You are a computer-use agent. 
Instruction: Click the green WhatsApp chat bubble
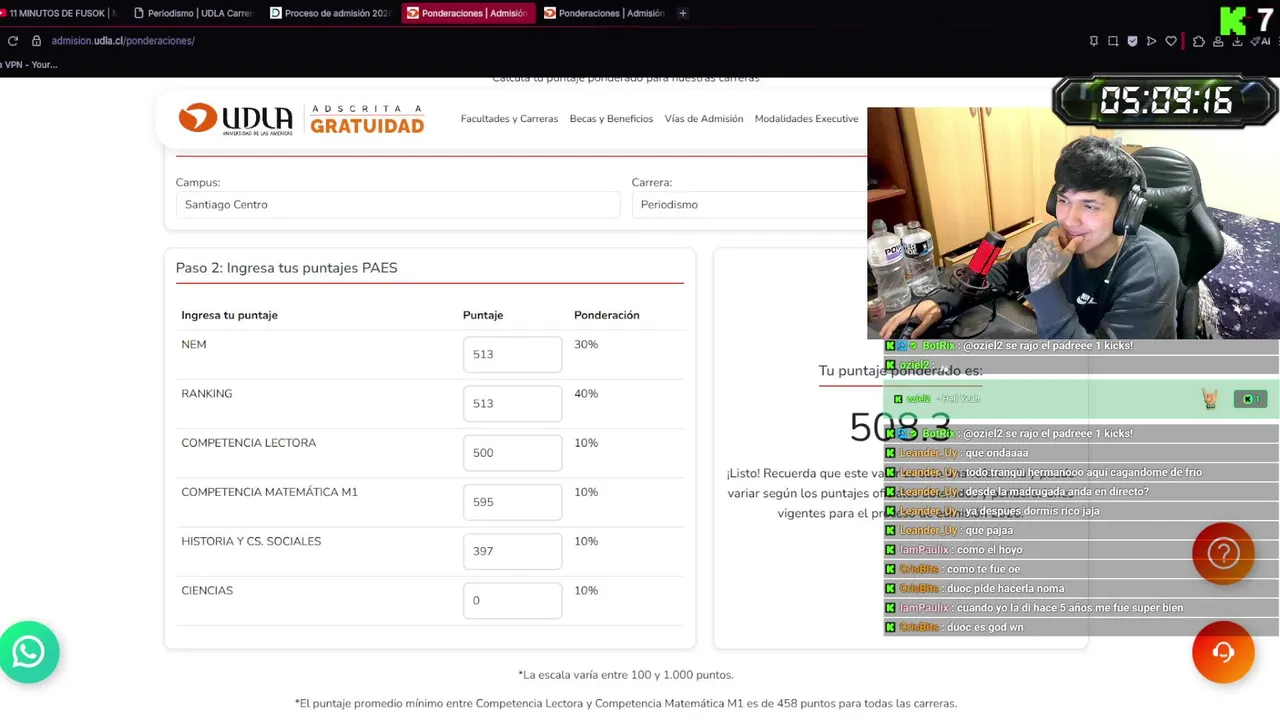[x=29, y=652]
